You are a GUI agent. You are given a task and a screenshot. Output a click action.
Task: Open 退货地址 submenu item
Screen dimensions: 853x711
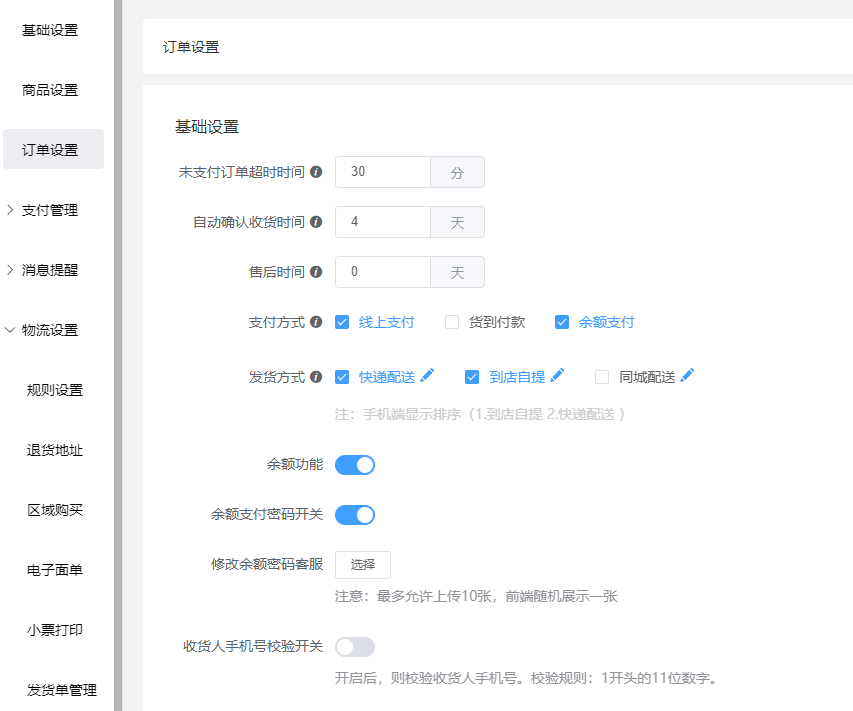click(55, 450)
